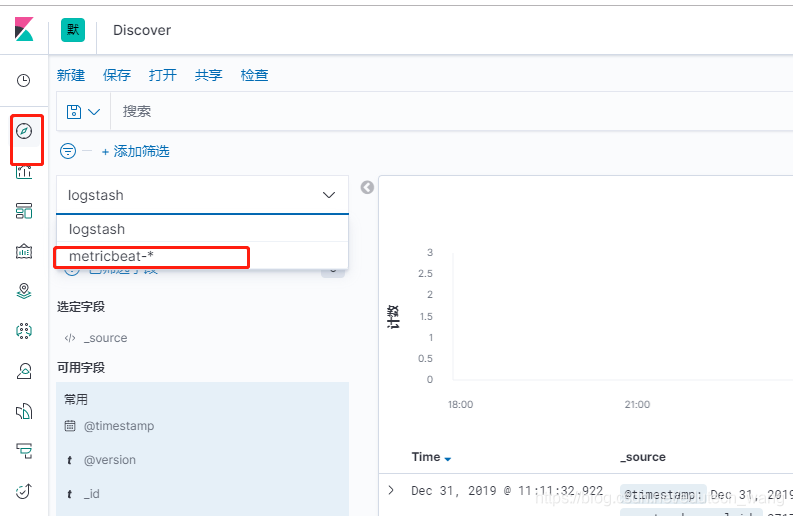Click the @timestamp calendar icon

(x=70, y=426)
